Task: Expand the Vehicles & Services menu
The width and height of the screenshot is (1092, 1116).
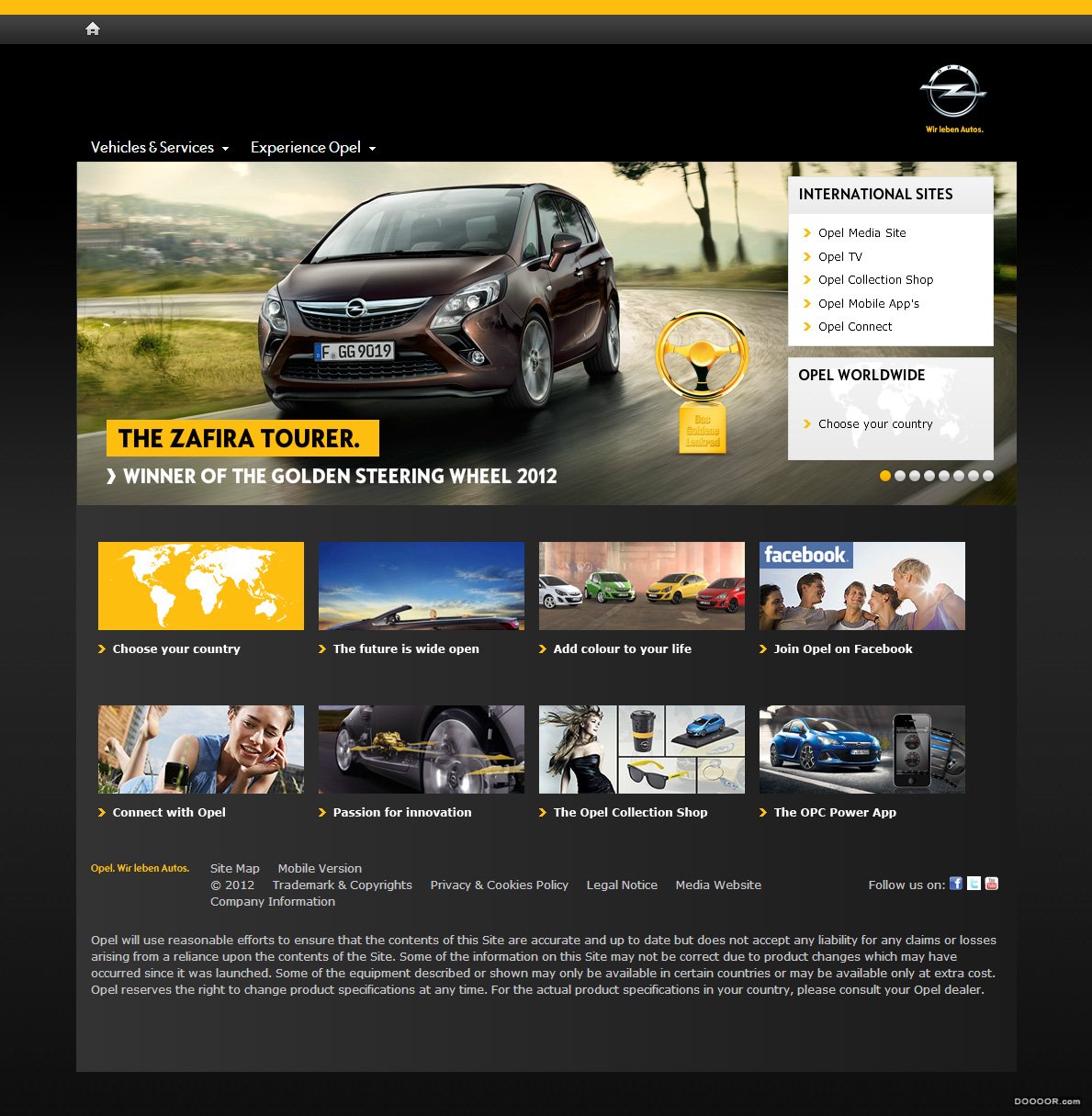Action: coord(160,147)
